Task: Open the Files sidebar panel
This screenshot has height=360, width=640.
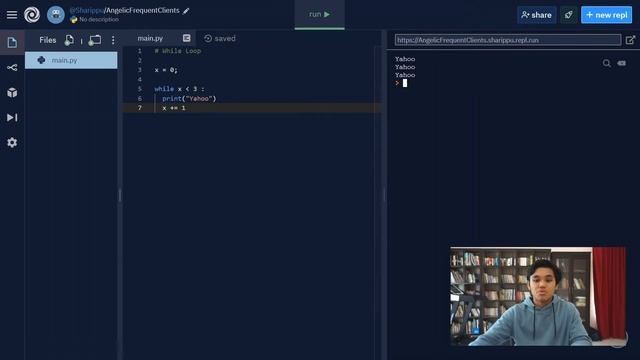Action: 12,42
